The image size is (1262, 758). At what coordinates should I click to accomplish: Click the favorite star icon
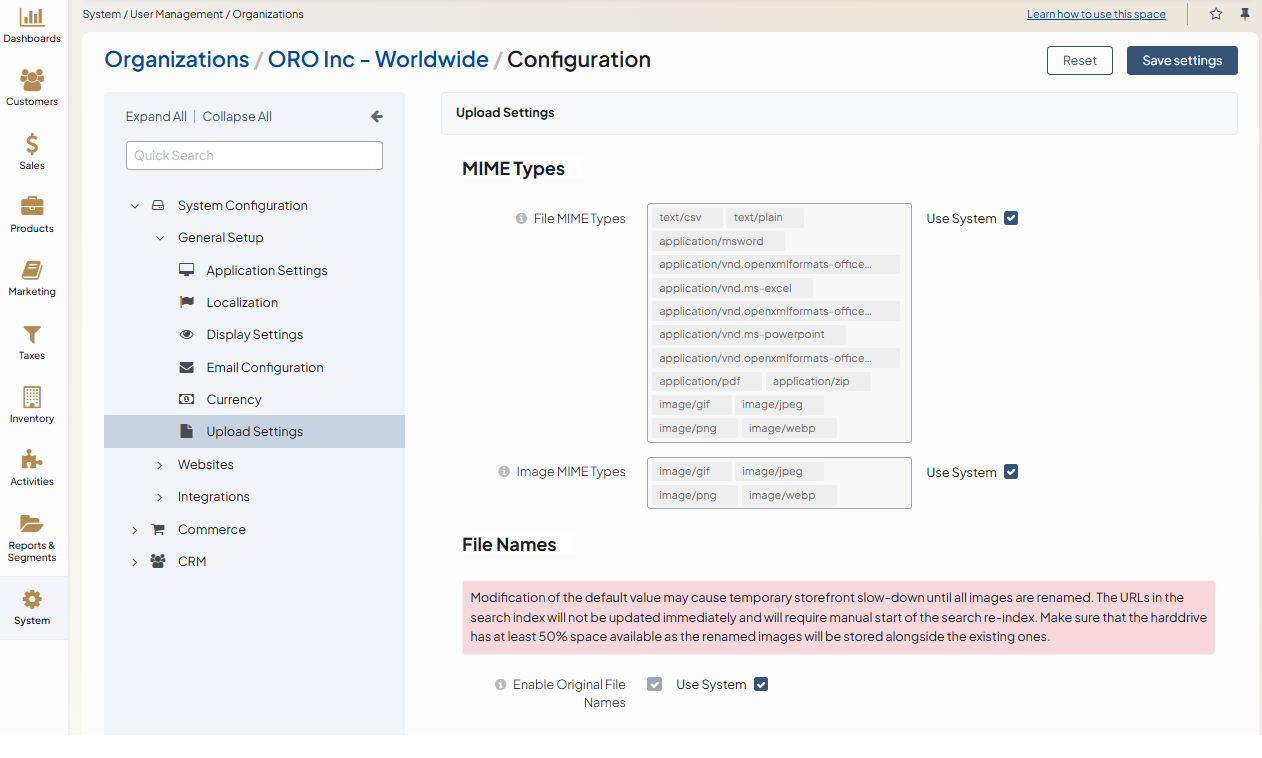[x=1216, y=14]
